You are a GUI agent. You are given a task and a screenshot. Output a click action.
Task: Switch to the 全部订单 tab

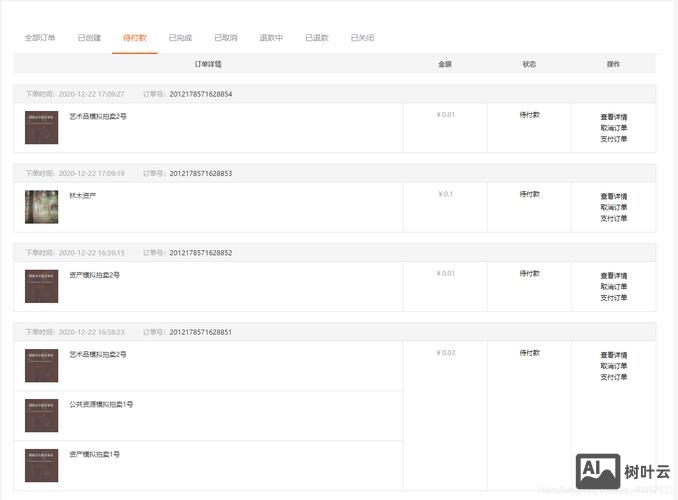[40, 38]
